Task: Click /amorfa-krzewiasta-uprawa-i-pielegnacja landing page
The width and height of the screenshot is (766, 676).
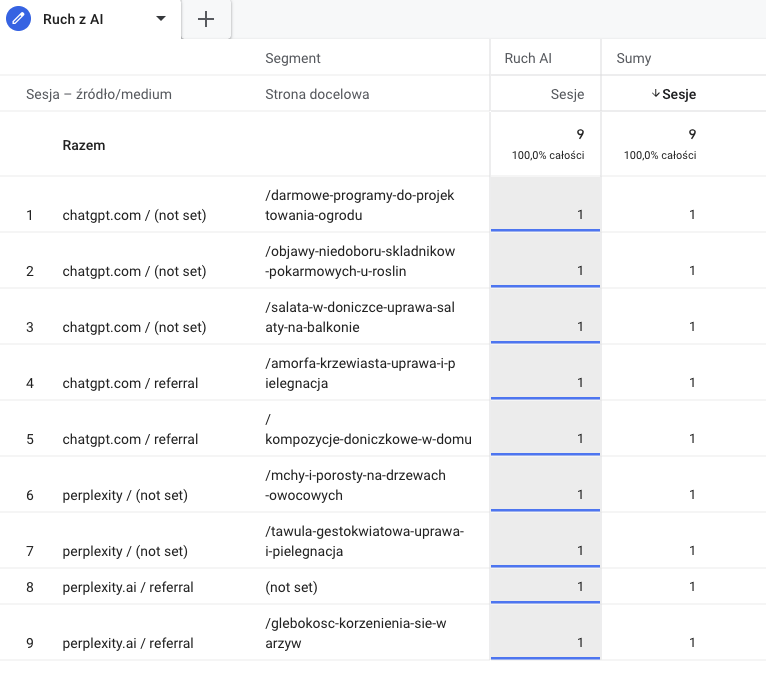Action: (x=359, y=373)
